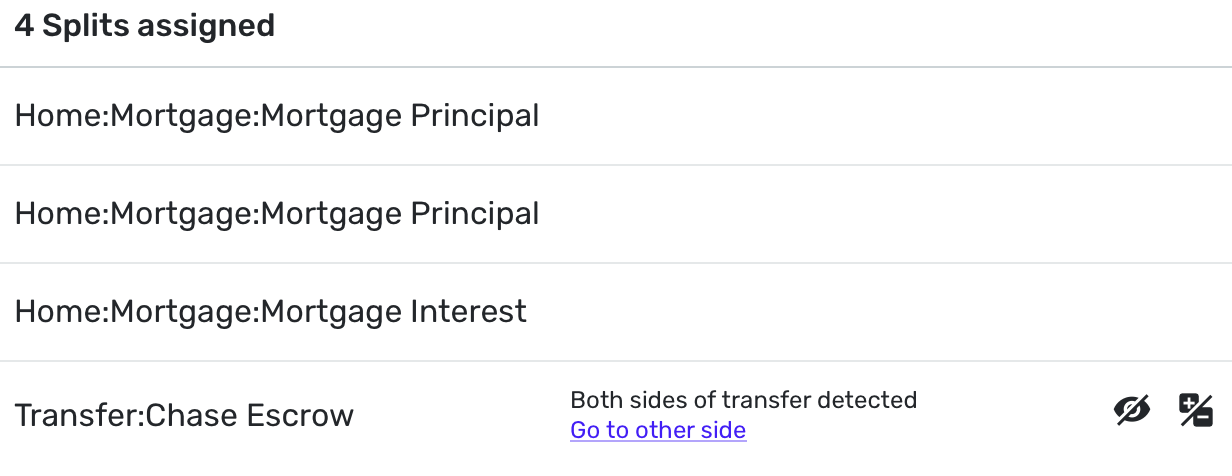Select the Transfer:Chase Escrow split row
1232x476 pixels.
[185, 416]
